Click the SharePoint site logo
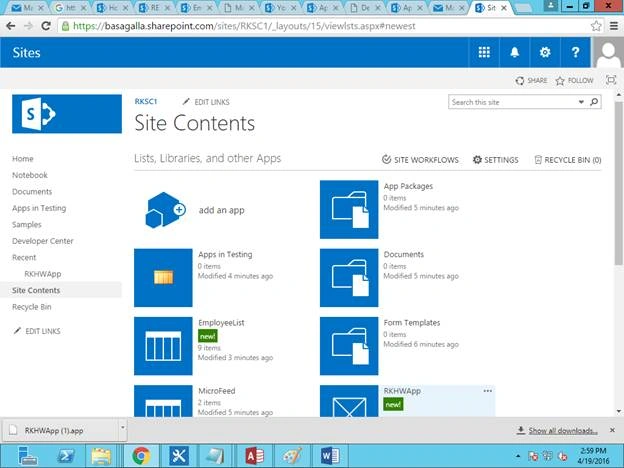This screenshot has width=624, height=468. point(67,114)
